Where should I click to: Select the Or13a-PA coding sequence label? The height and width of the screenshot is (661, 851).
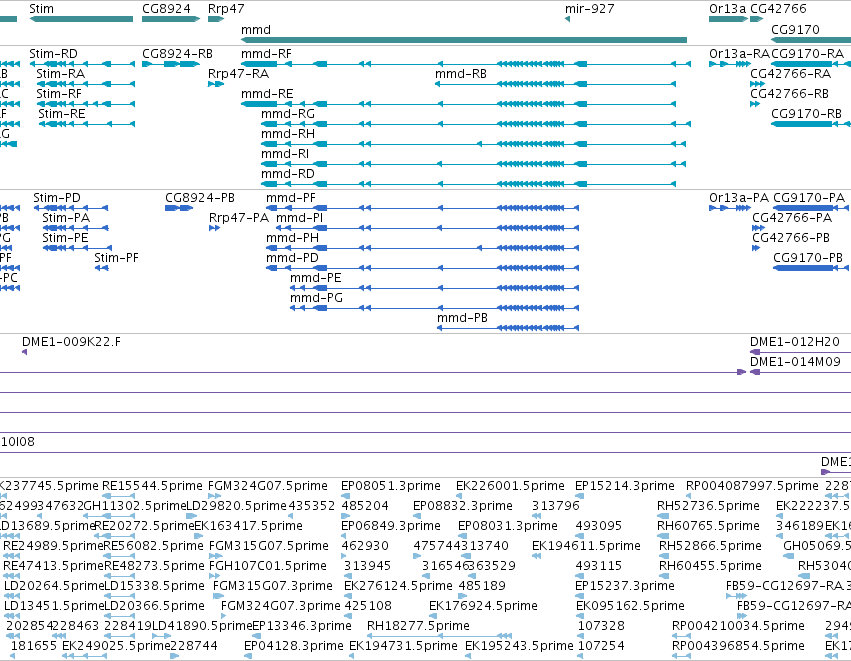click(x=739, y=198)
